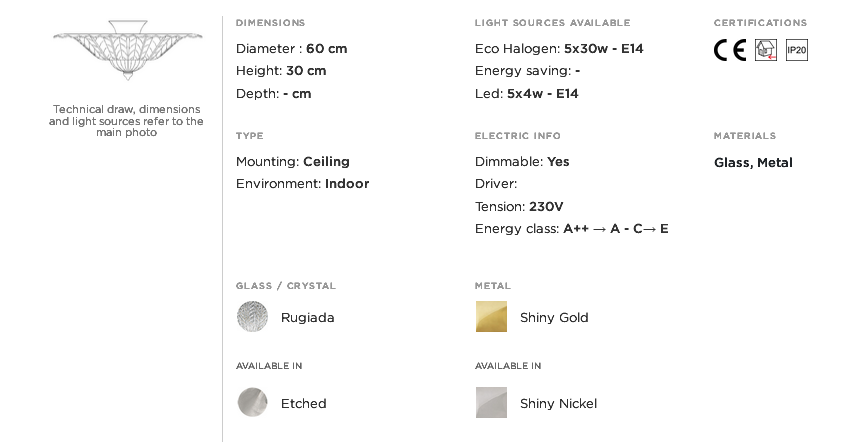Click the Certifications heading
The image size is (850, 442).
(761, 23)
